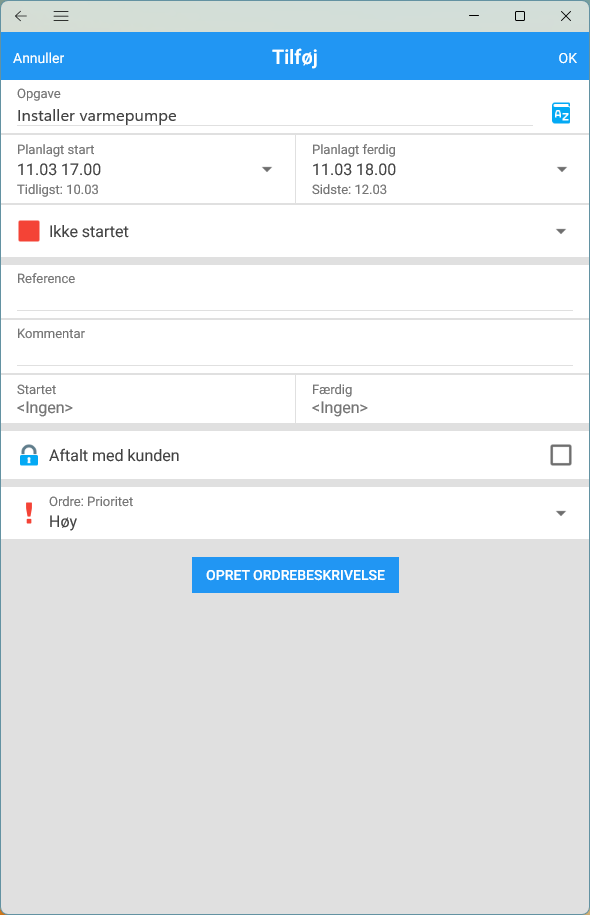Select the 11.03 18.00 finish value

[354, 170]
